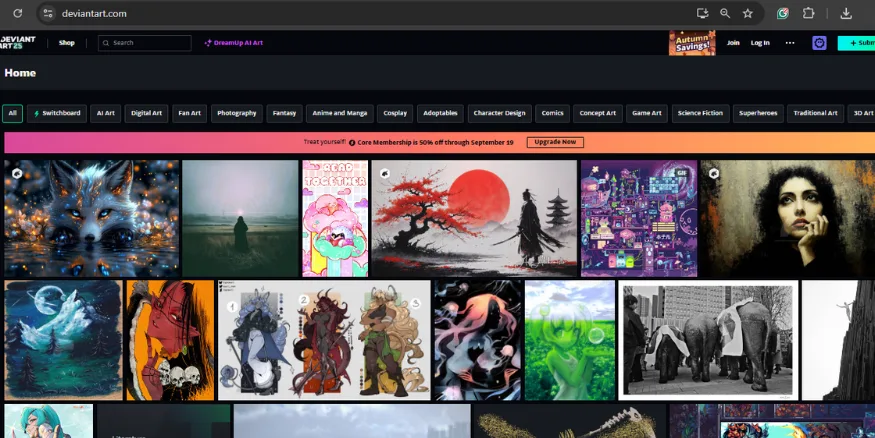Focus the DeviantArt search field
Image resolution: width=875 pixels, height=438 pixels.
tap(145, 43)
